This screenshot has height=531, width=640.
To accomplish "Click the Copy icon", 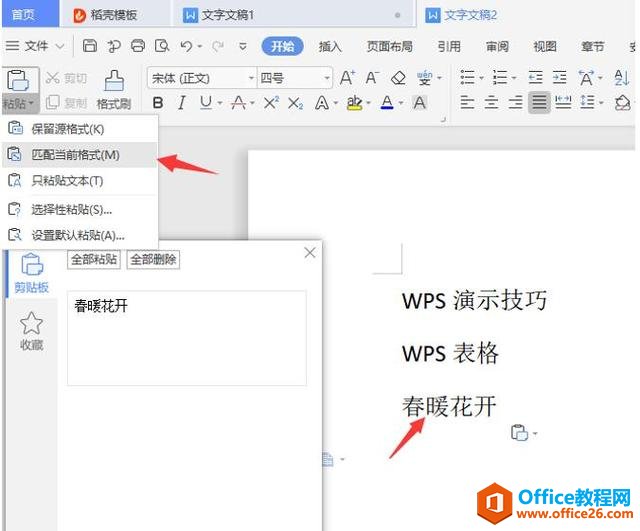I will 52,102.
